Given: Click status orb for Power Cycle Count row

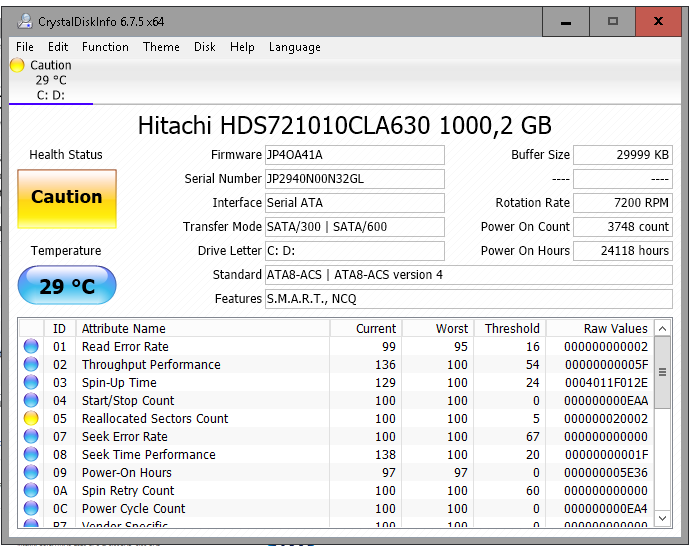Looking at the screenshot, I should pos(31,508).
